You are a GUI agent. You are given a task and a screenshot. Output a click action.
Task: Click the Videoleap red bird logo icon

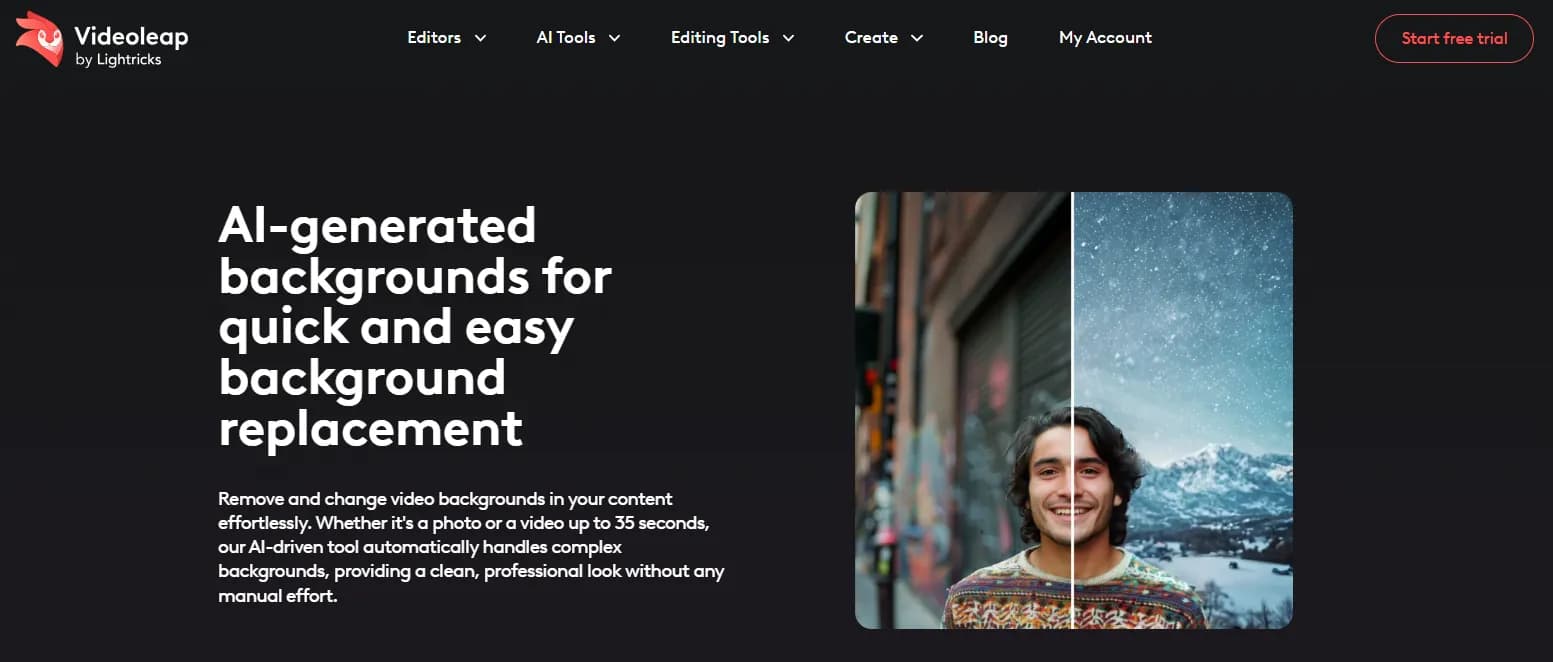click(39, 38)
